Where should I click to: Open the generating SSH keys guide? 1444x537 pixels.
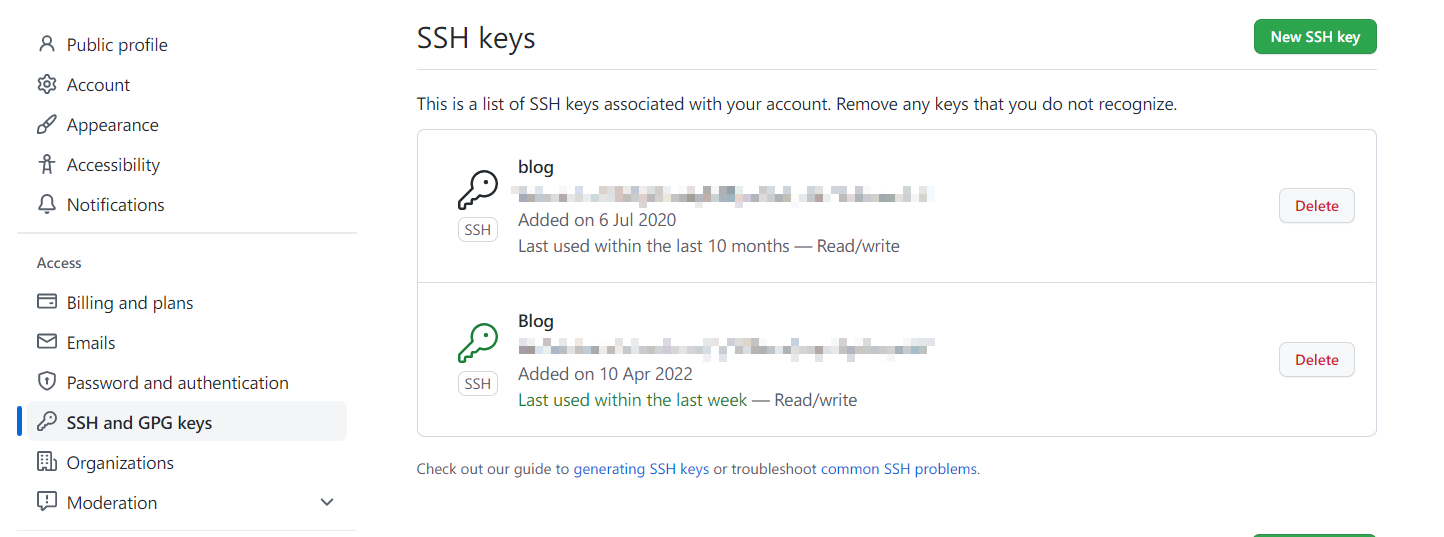(641, 469)
